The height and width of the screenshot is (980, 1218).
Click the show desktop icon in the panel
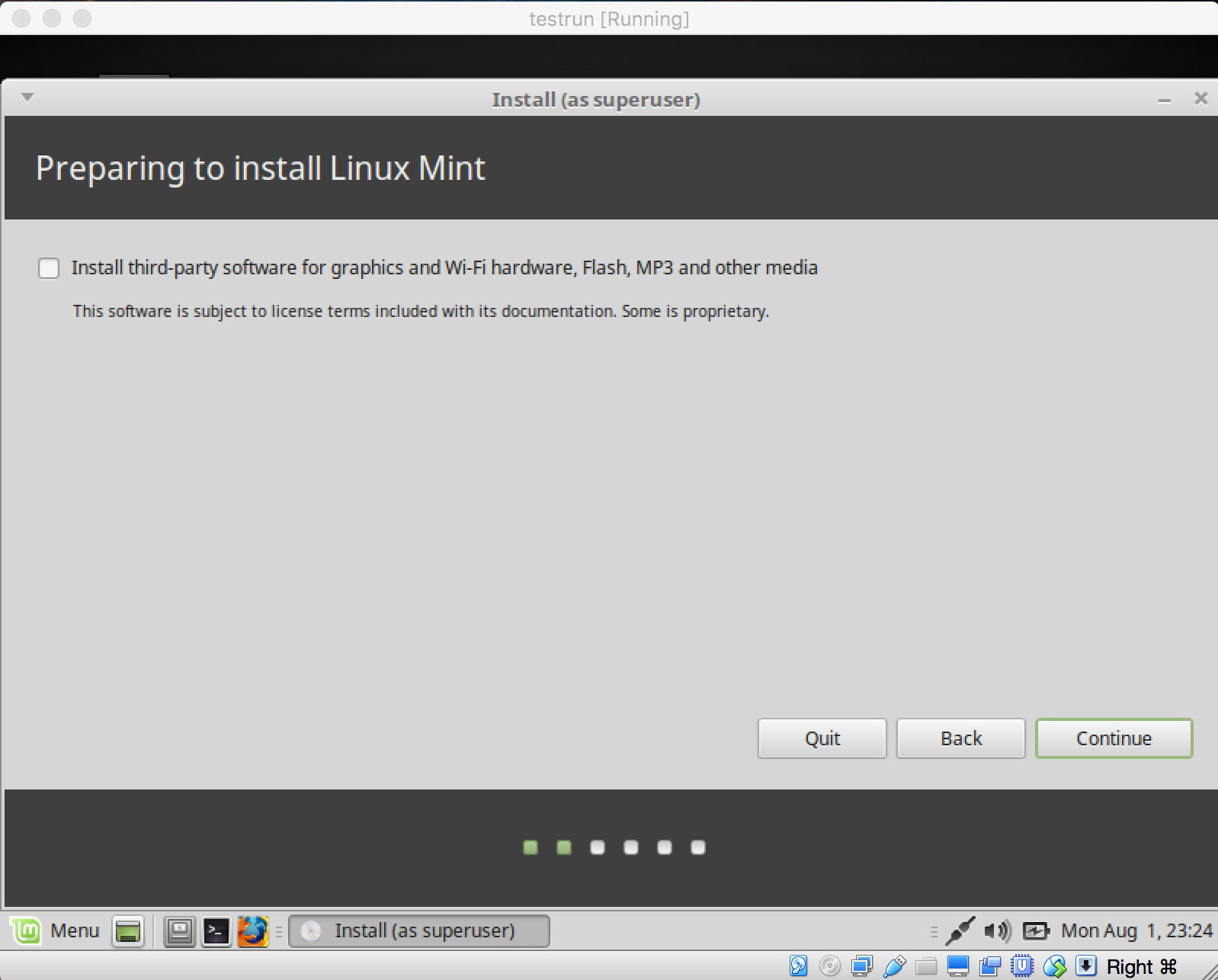coord(128,931)
